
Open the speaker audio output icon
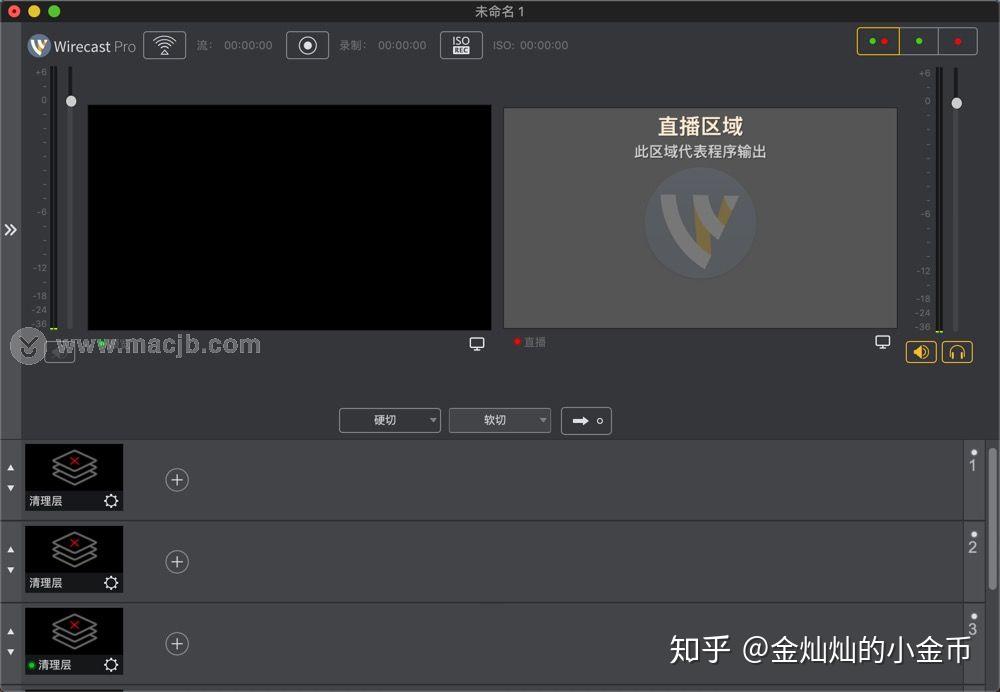coord(920,351)
